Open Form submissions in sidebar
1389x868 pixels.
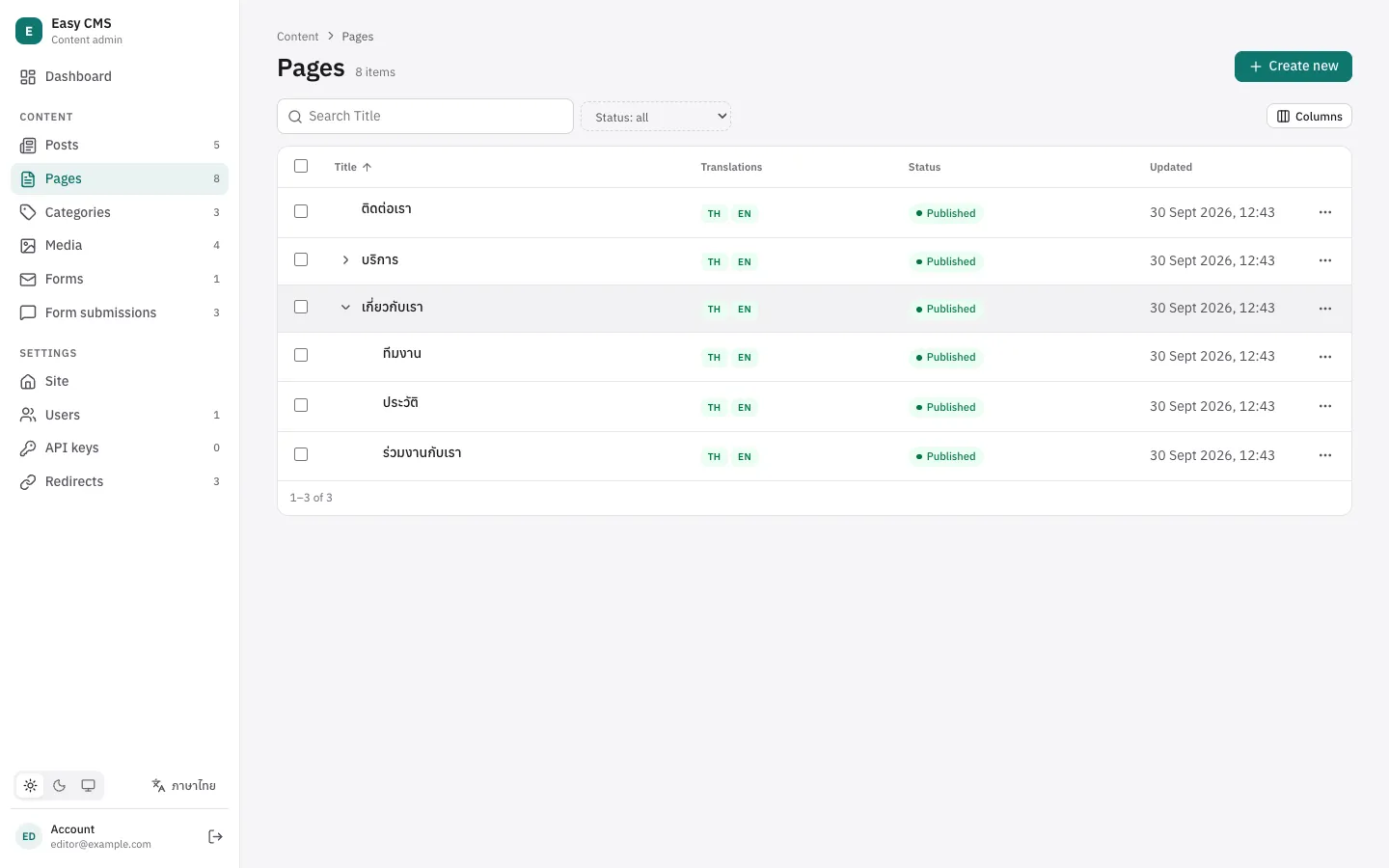pyautogui.click(x=120, y=312)
